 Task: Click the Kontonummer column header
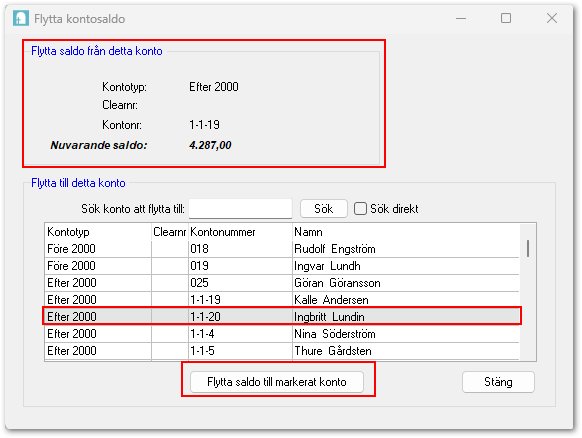[241, 232]
